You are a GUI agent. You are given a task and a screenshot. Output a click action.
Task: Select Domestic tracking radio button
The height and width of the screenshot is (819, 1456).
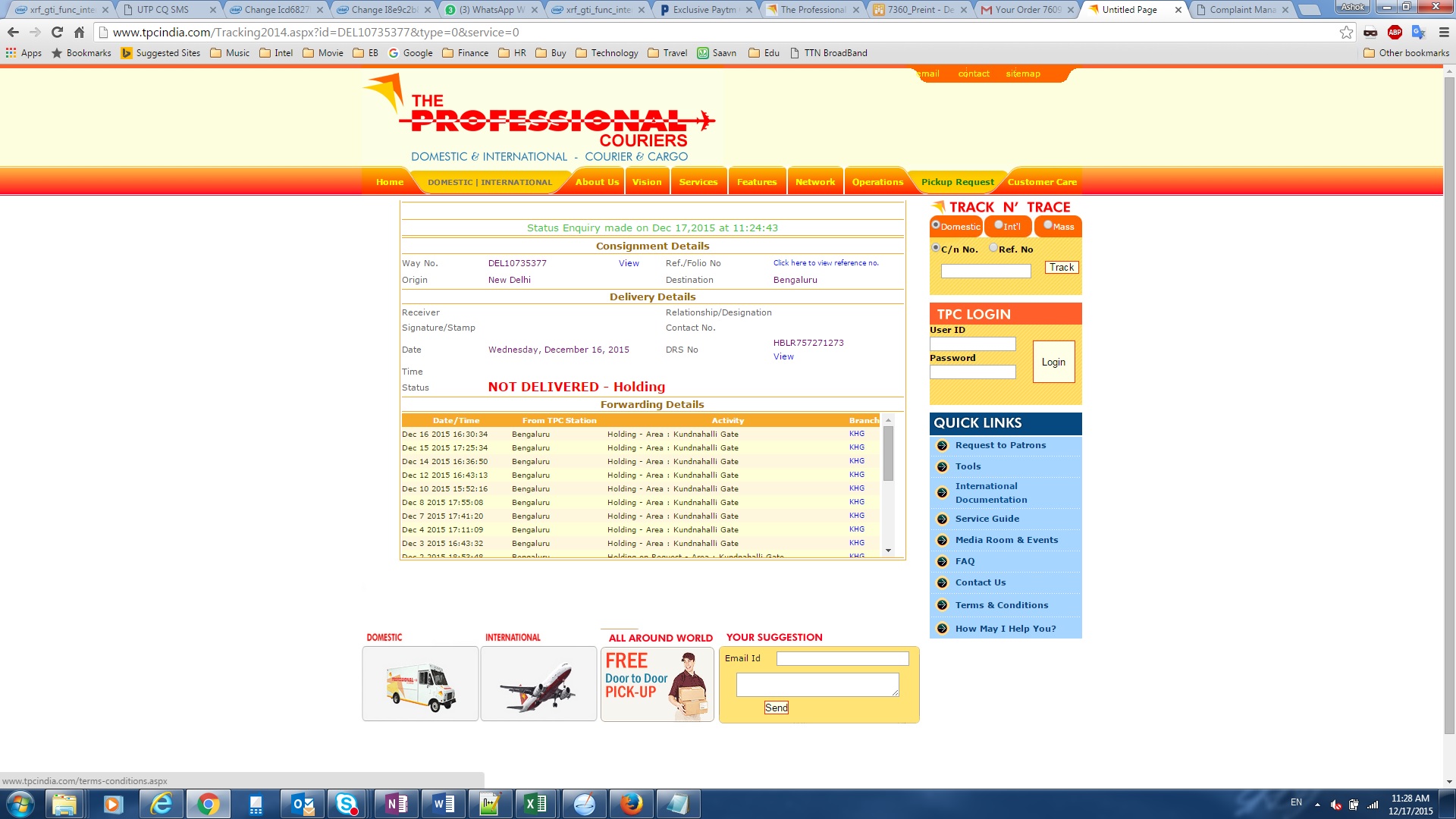(x=936, y=225)
